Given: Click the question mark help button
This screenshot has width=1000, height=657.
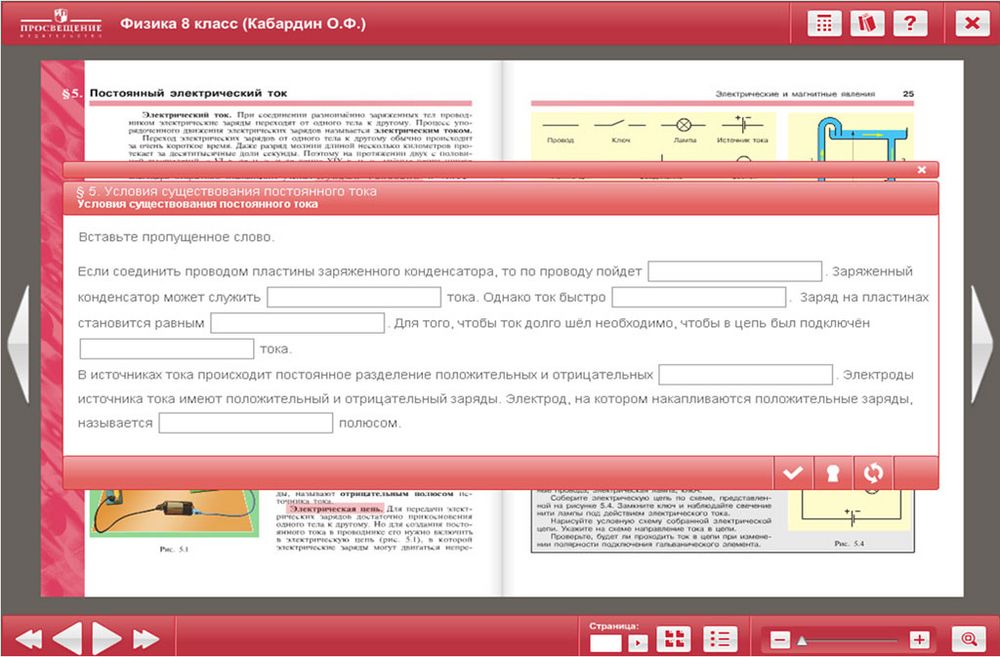Looking at the screenshot, I should click(909, 24).
